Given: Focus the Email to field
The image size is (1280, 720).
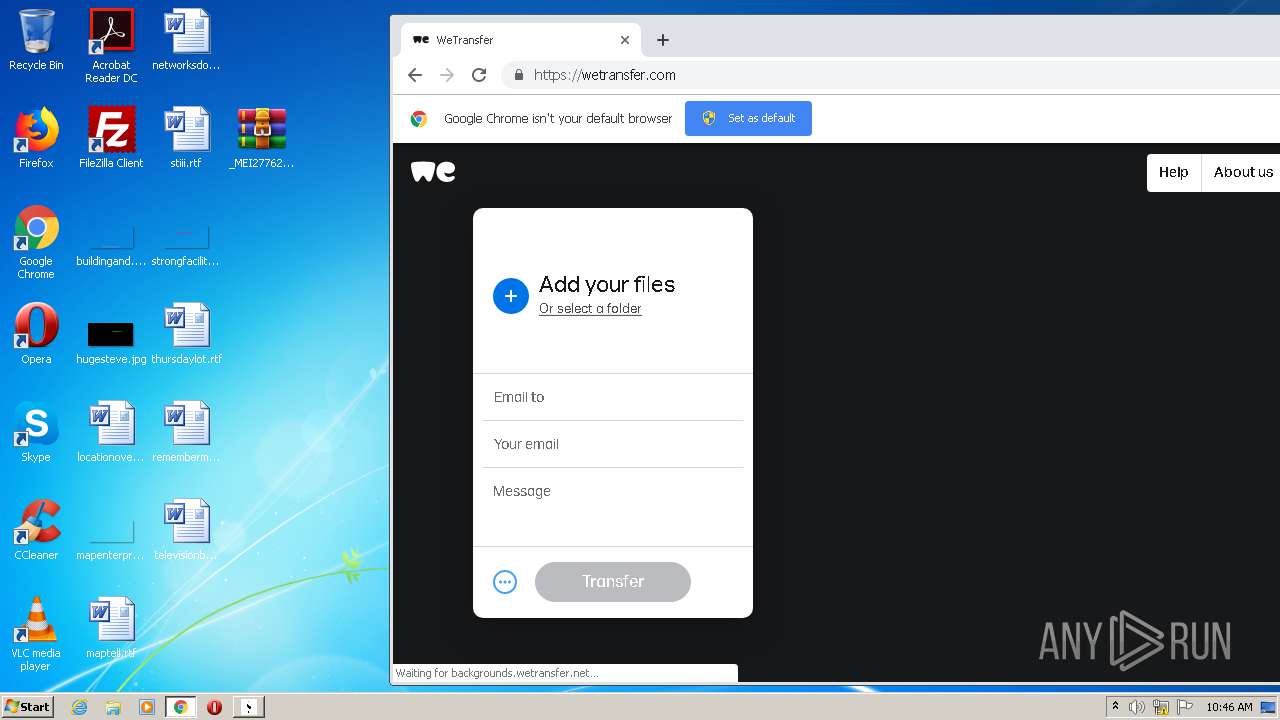Looking at the screenshot, I should click(x=613, y=397).
